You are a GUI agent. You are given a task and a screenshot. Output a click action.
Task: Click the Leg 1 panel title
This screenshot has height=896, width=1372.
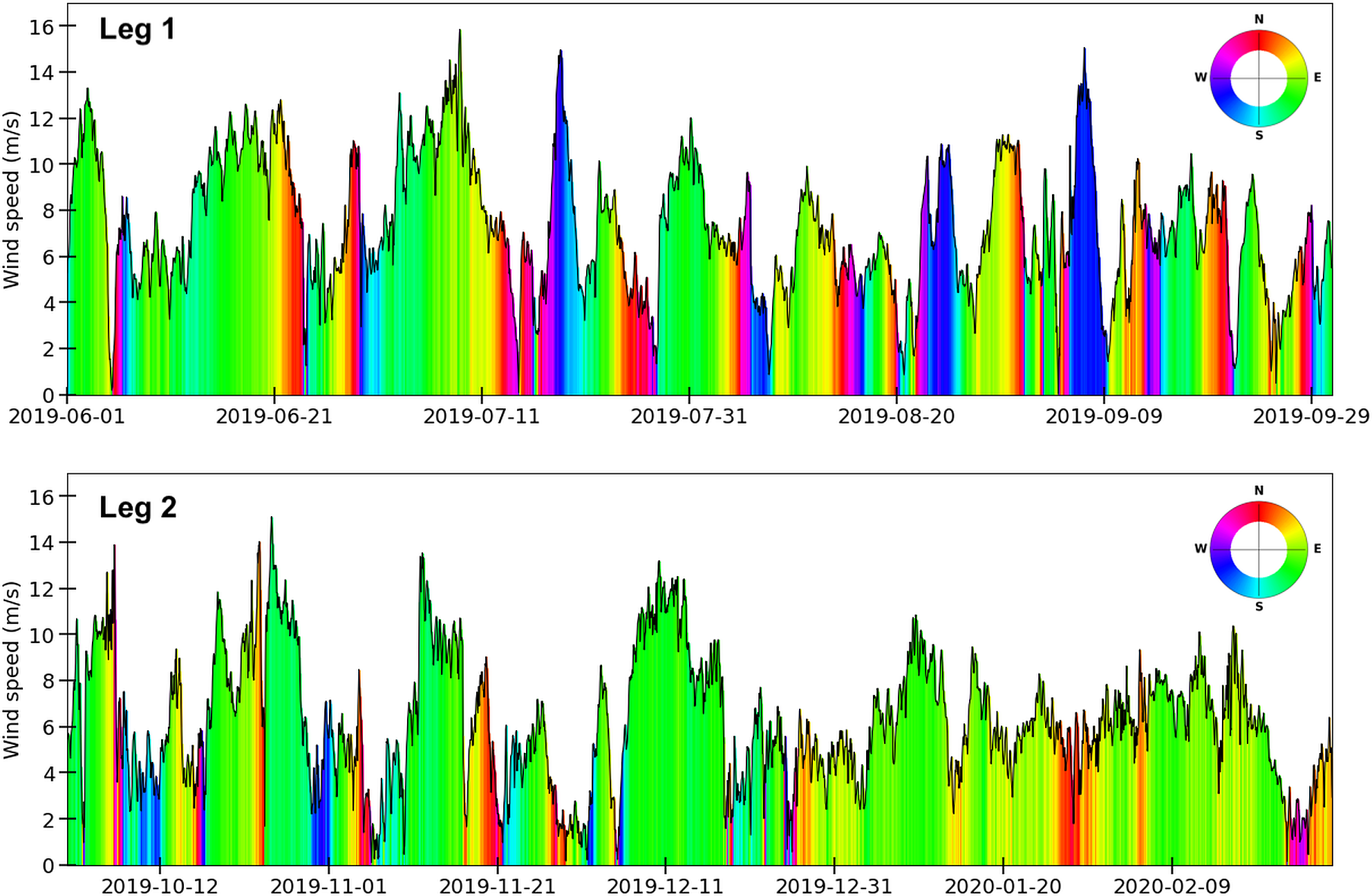(137, 30)
